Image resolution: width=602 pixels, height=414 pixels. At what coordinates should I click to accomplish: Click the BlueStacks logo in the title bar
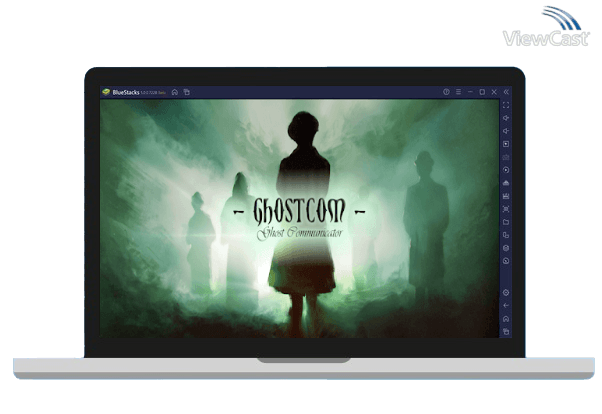click(x=106, y=92)
